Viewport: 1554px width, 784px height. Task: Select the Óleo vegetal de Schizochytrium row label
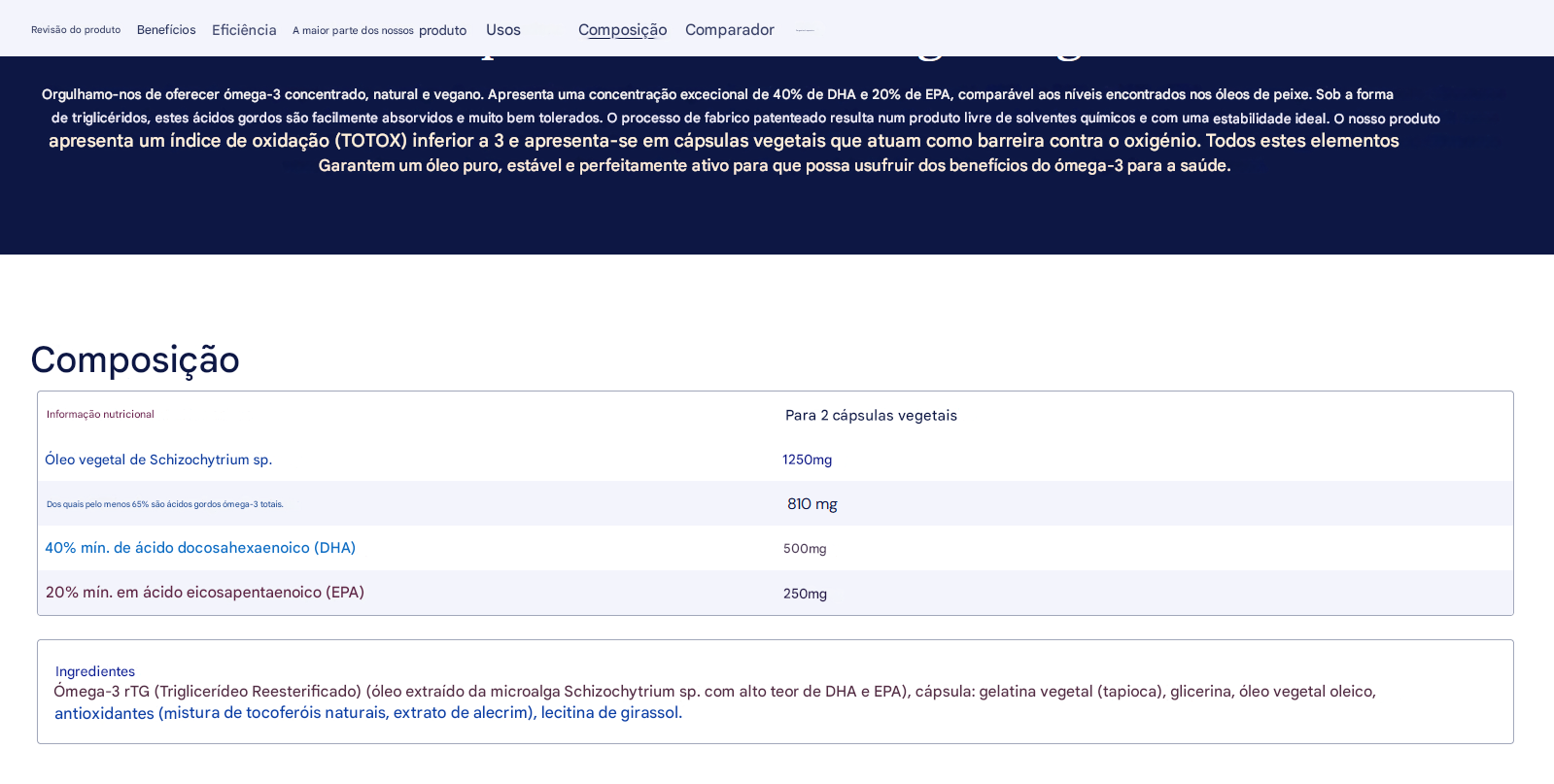tap(158, 460)
